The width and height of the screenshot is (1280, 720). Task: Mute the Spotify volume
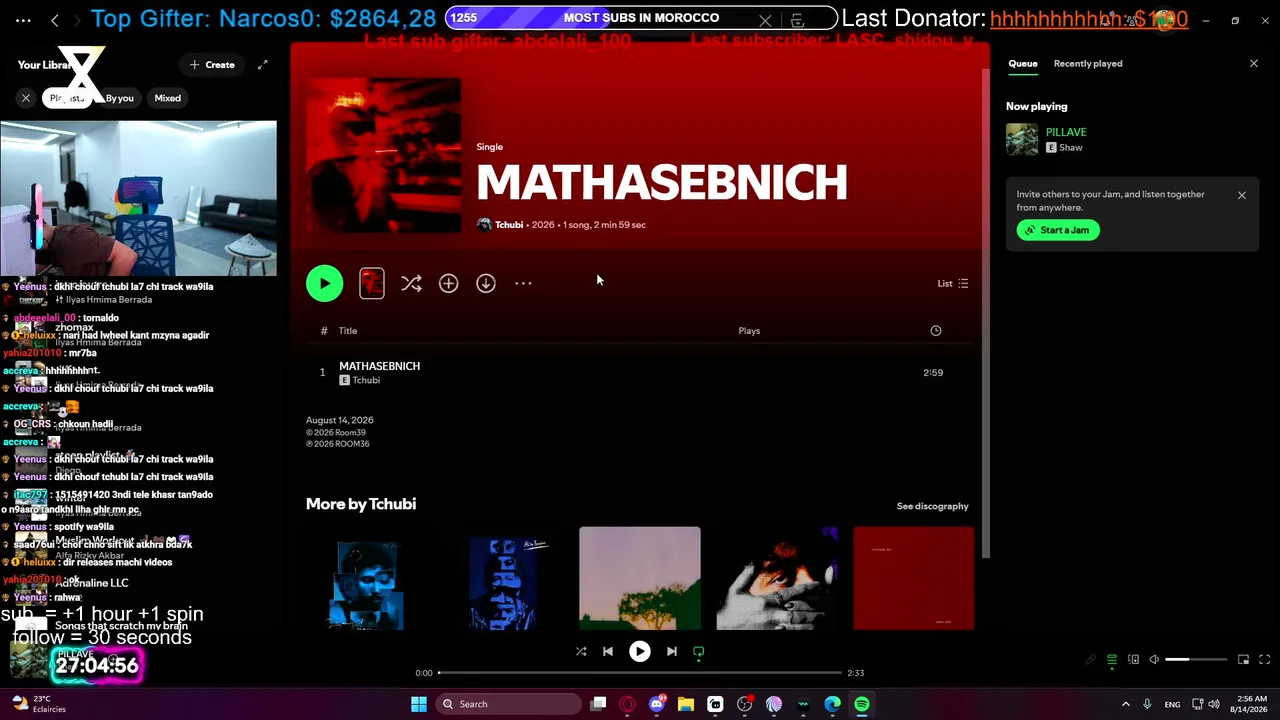pos(1154,660)
